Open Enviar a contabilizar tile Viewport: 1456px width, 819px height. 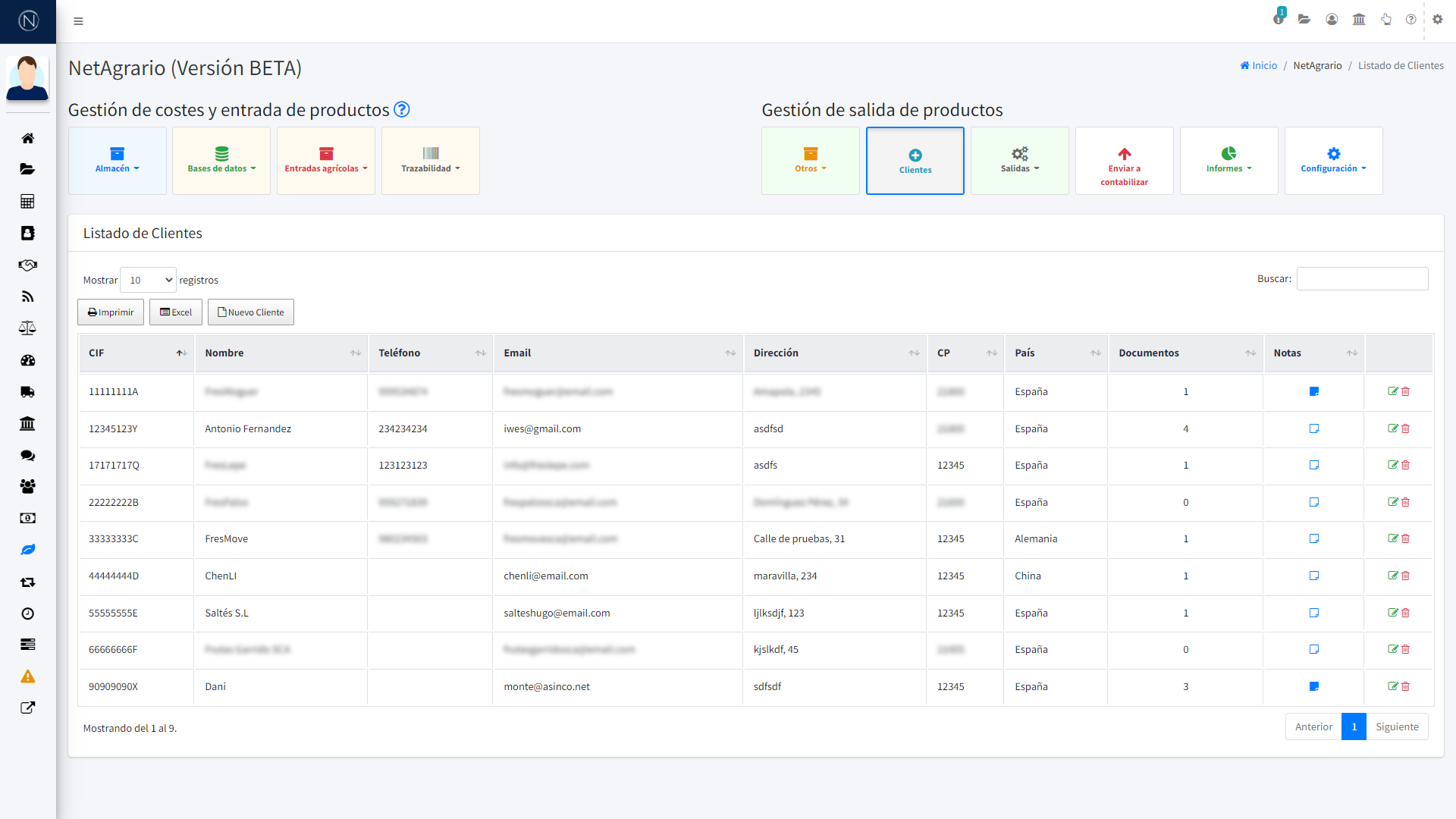(1124, 161)
